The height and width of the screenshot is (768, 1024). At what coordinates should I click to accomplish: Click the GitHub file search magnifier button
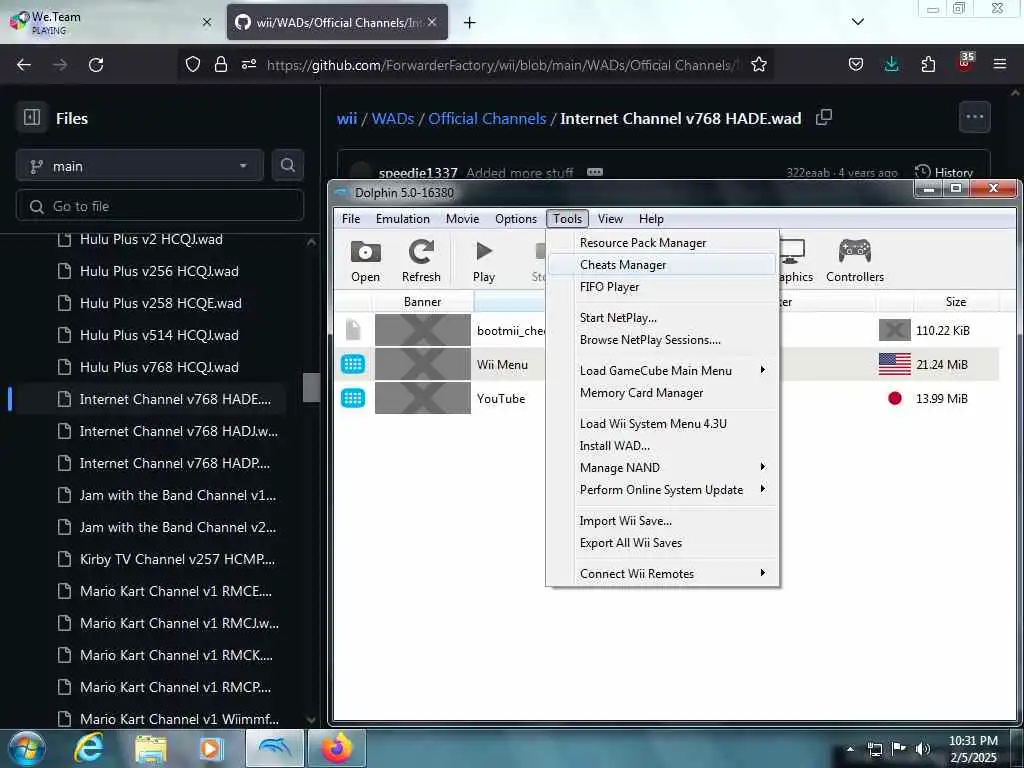tap(288, 165)
